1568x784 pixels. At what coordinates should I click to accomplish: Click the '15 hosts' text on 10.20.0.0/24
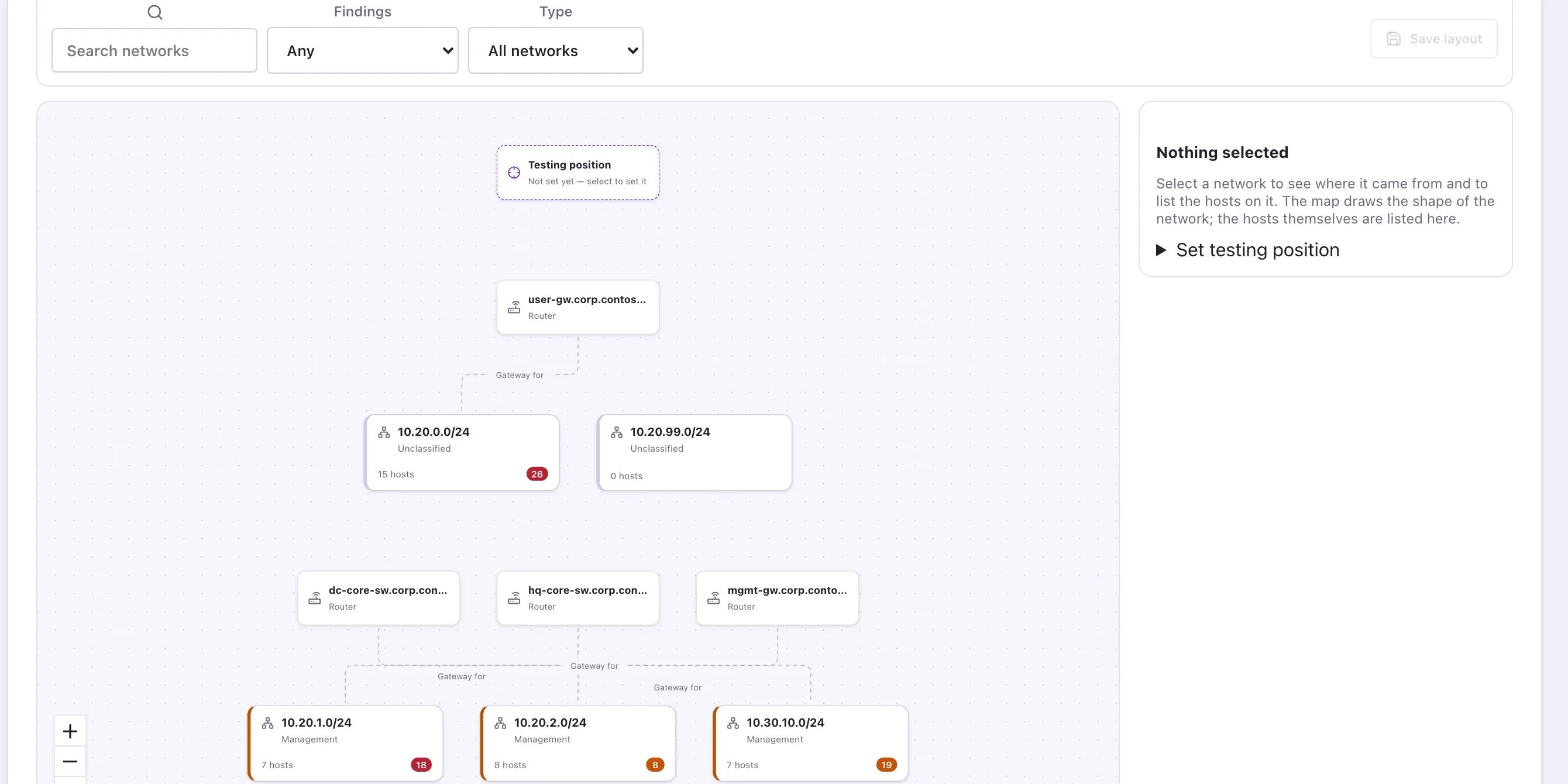396,474
